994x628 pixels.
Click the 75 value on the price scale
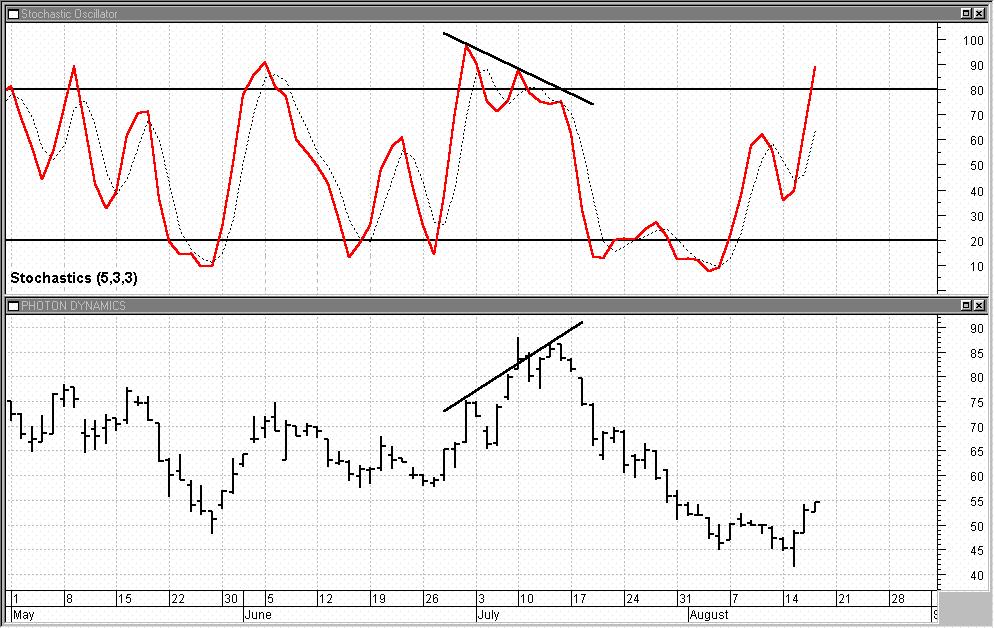click(x=977, y=403)
